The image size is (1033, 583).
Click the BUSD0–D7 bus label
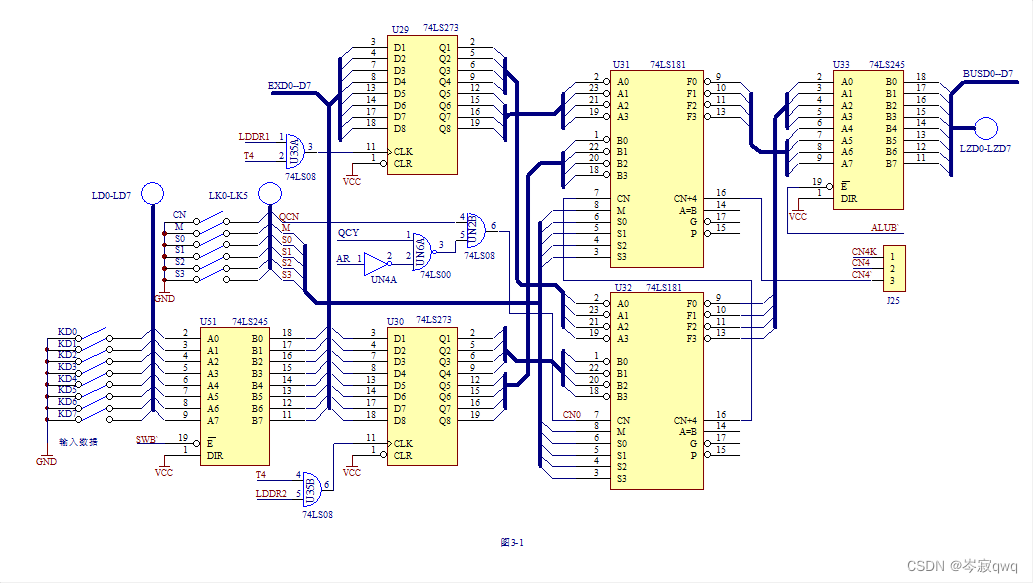click(988, 74)
